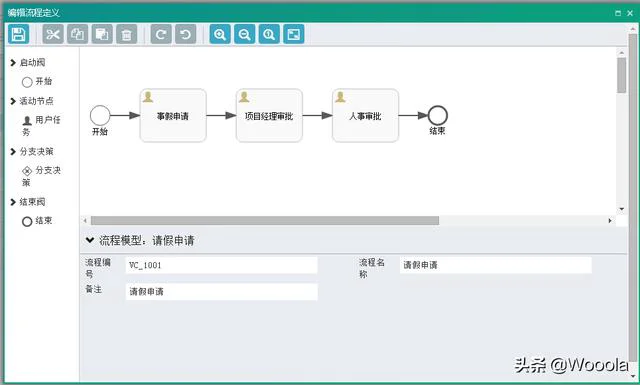Image resolution: width=640 pixels, height=385 pixels.
Task: Collapse the 启动阀 palette group
Action: coord(13,63)
